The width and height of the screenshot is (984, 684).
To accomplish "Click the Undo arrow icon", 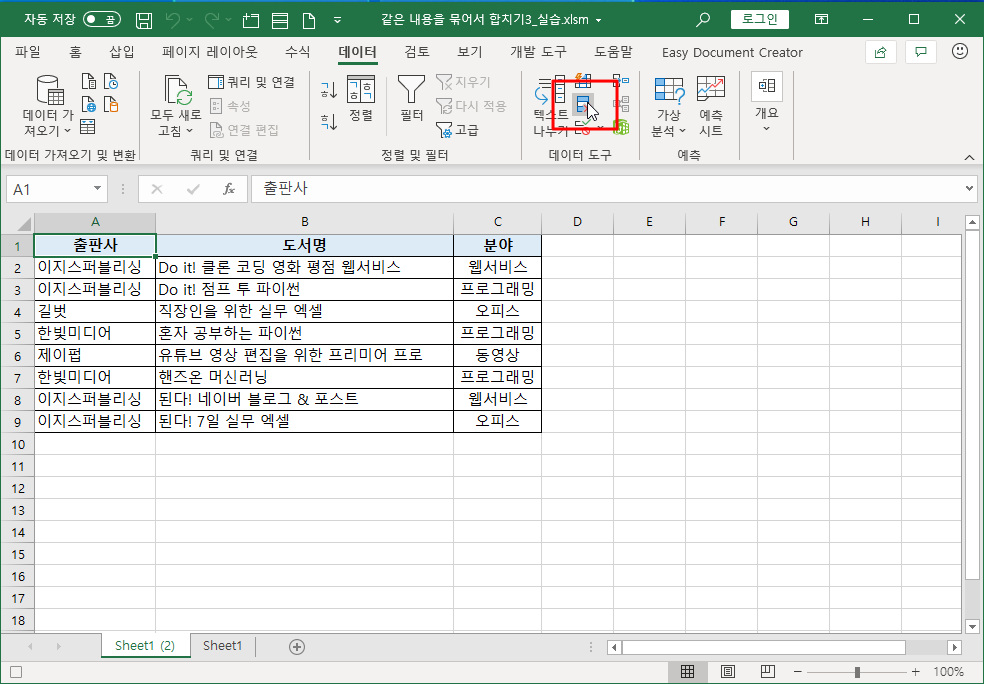I will [x=173, y=20].
